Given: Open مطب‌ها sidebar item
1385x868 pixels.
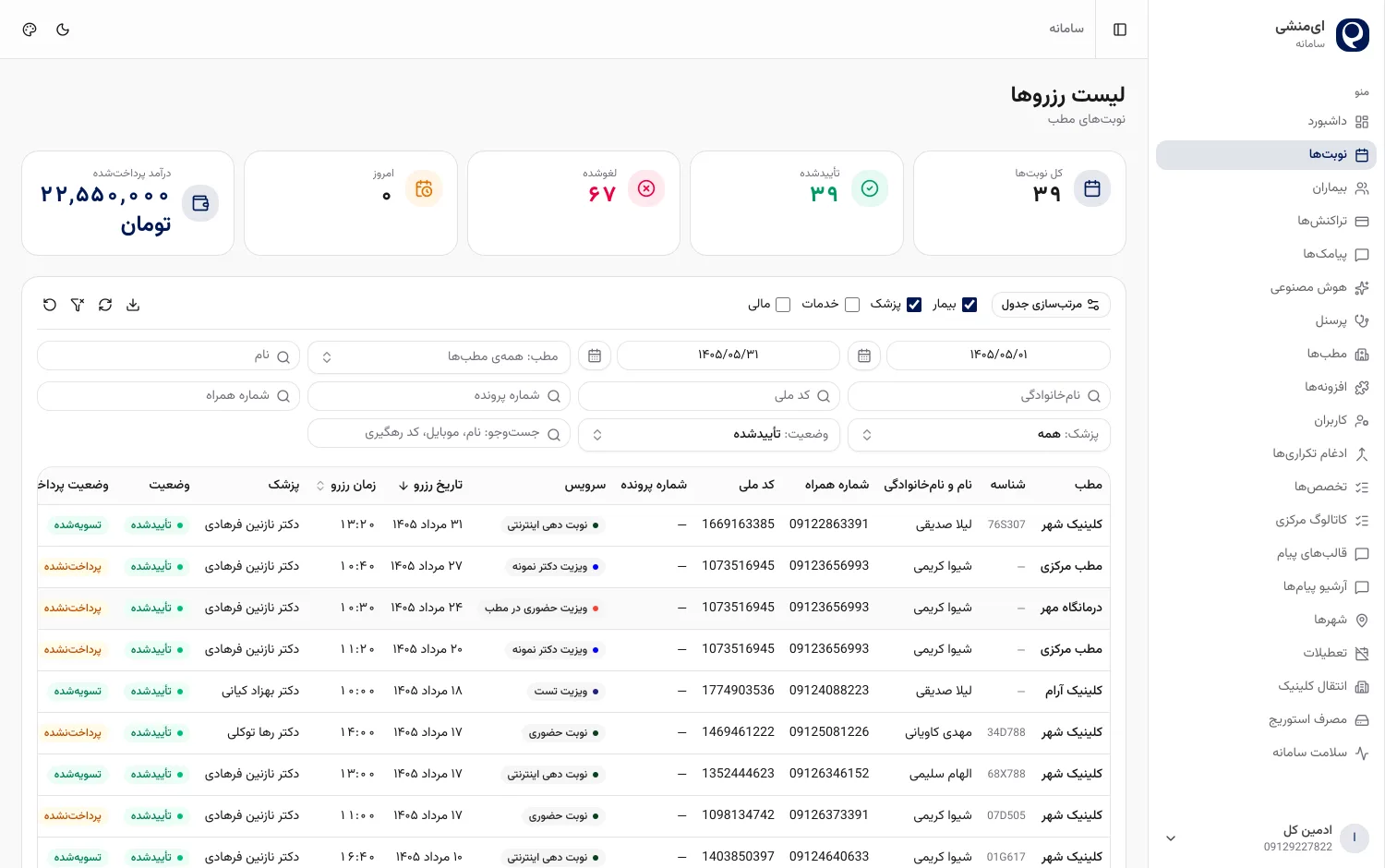Looking at the screenshot, I should (1266, 355).
